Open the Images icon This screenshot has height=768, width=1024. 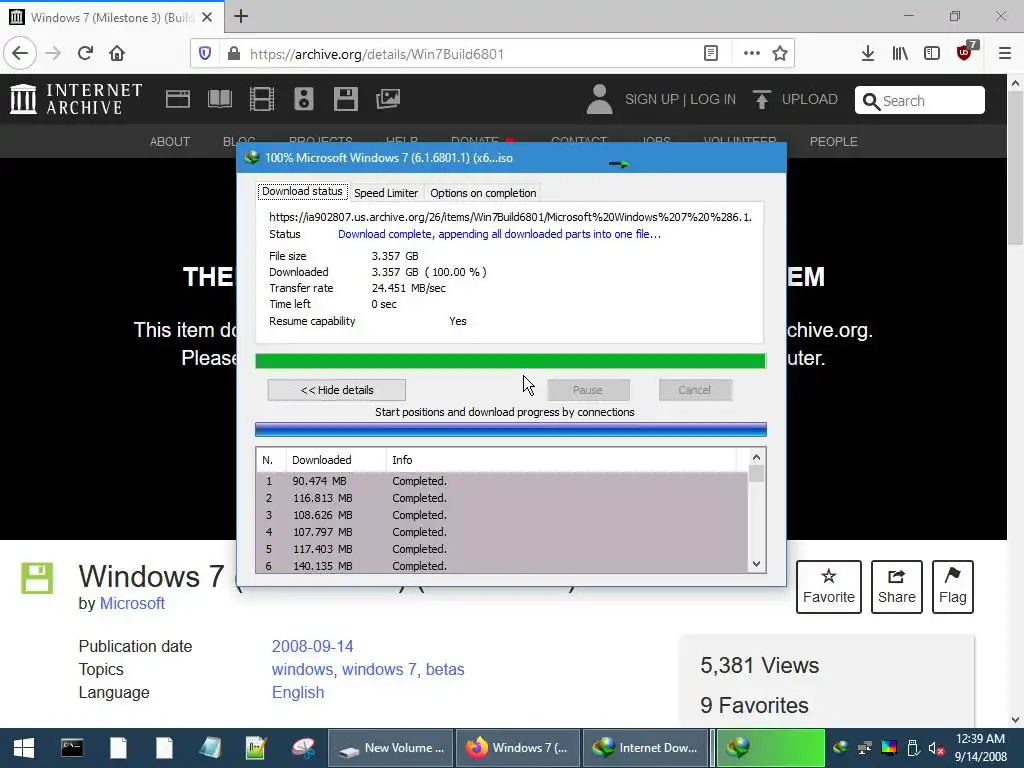388,99
